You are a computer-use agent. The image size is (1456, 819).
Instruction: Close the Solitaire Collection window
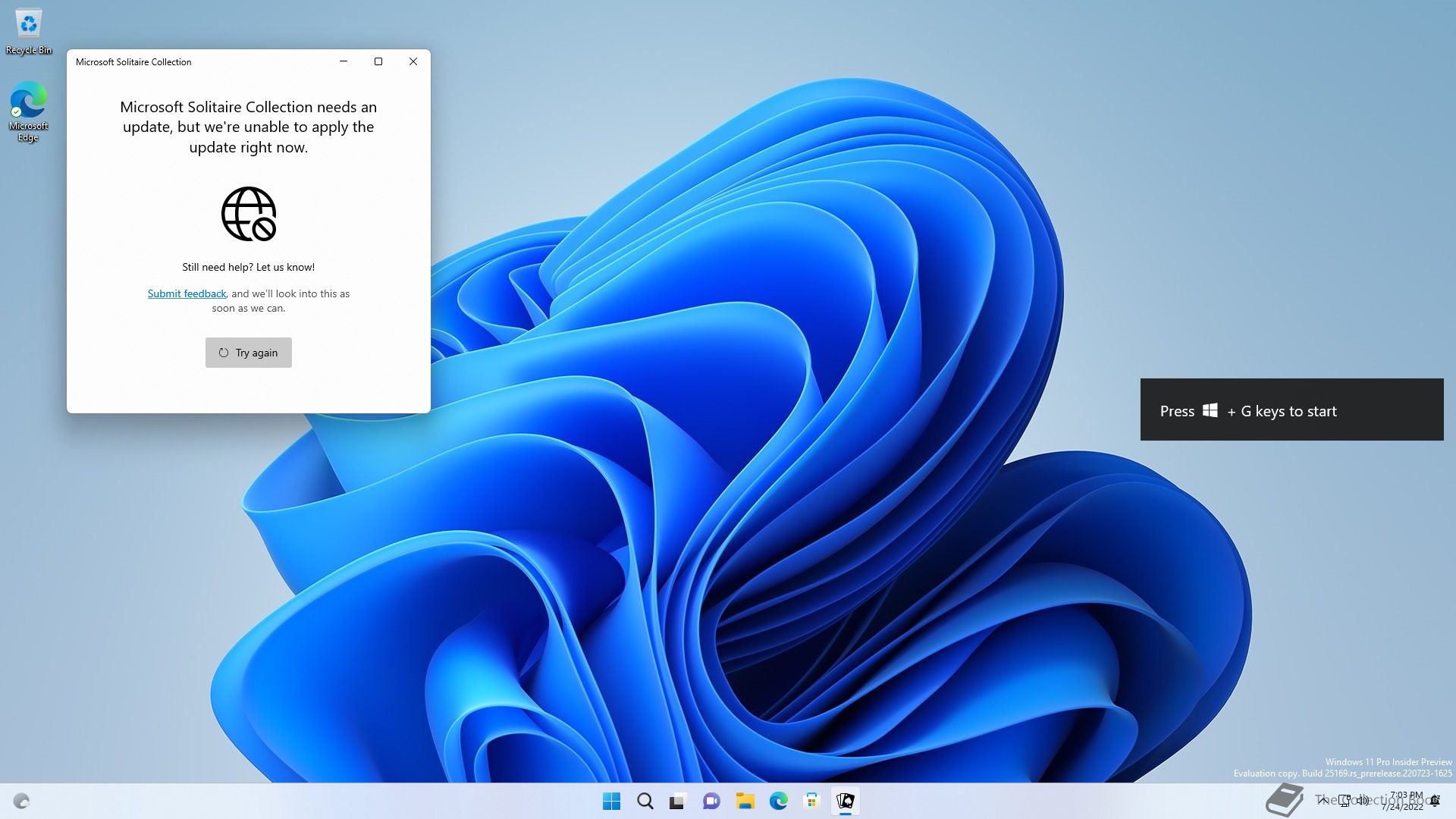point(413,61)
